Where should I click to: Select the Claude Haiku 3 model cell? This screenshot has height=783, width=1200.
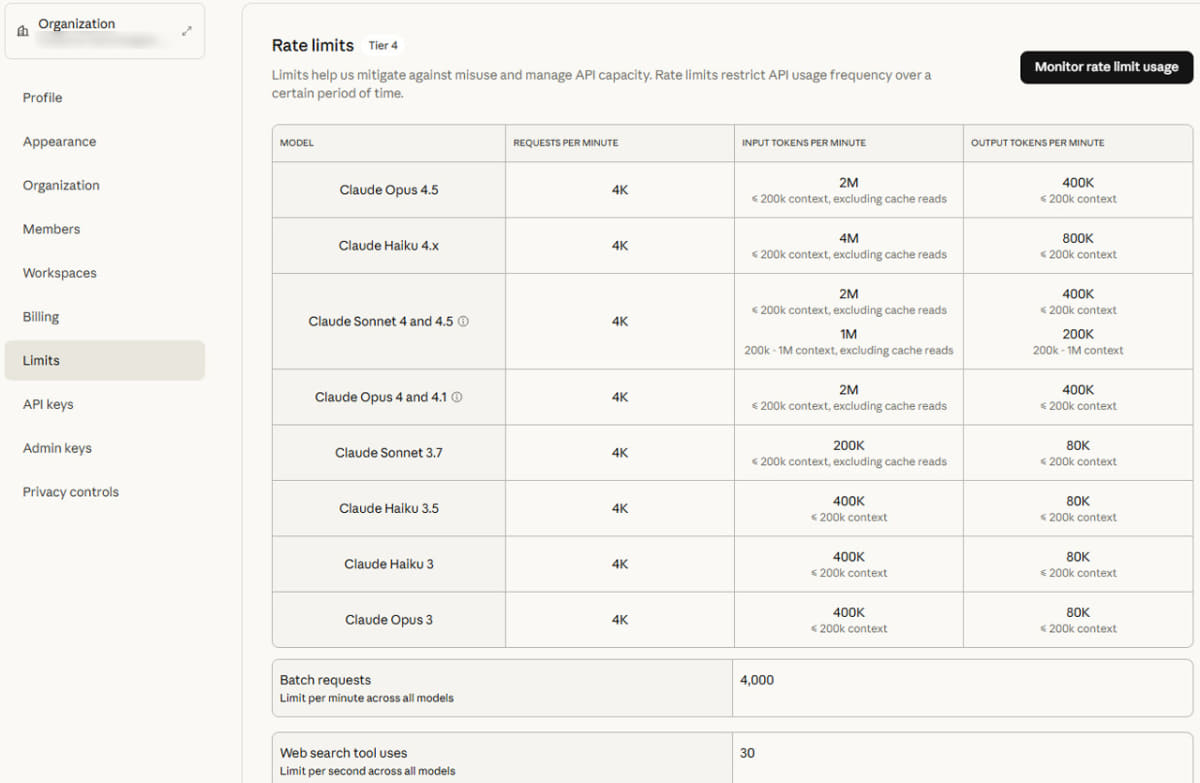coord(389,564)
